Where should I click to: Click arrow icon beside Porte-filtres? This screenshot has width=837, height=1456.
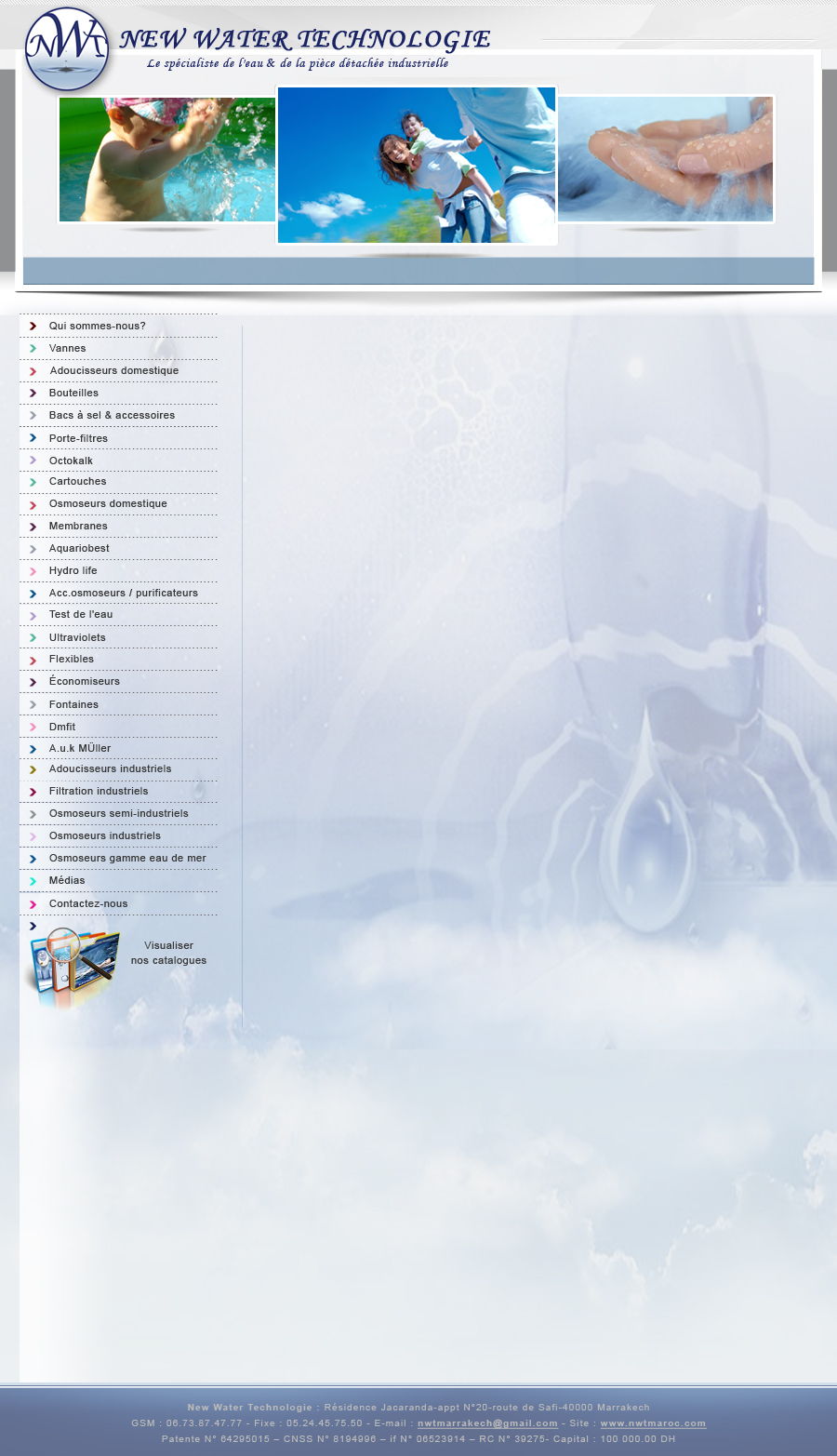point(33,438)
